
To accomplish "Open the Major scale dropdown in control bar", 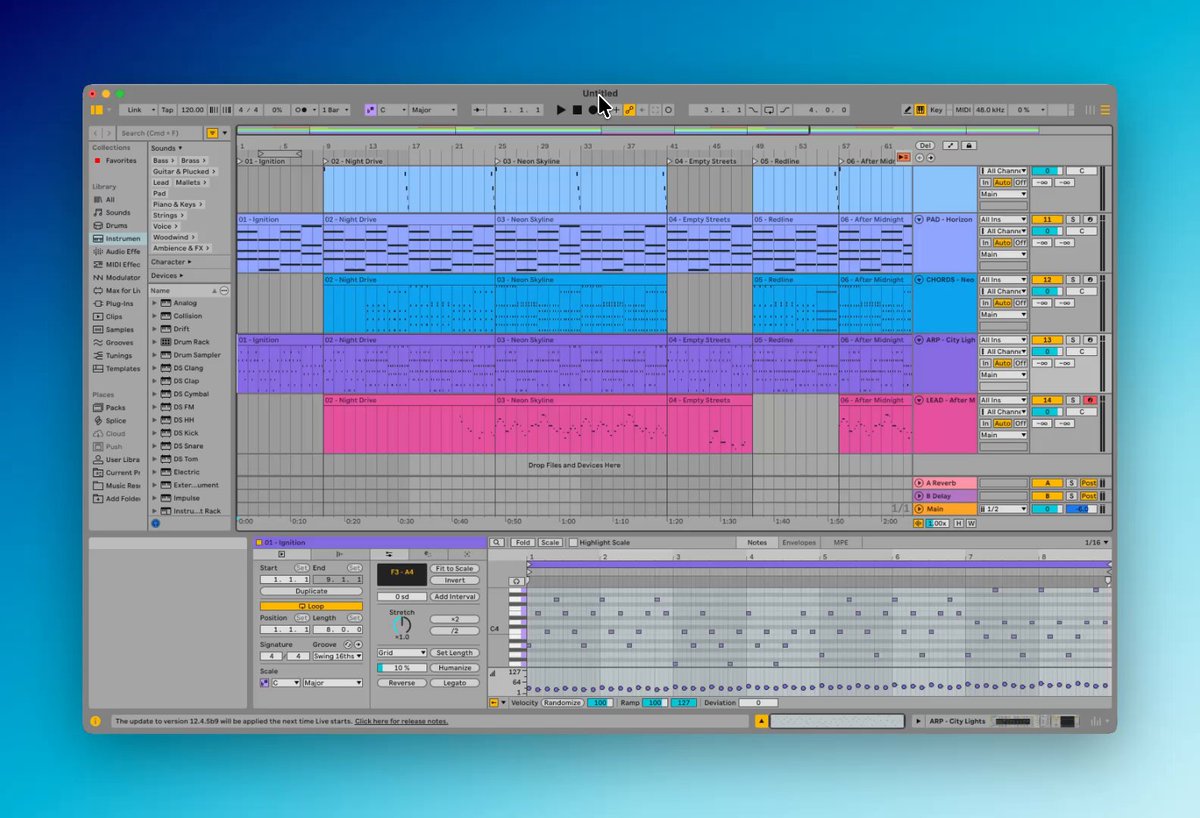I will pos(433,110).
